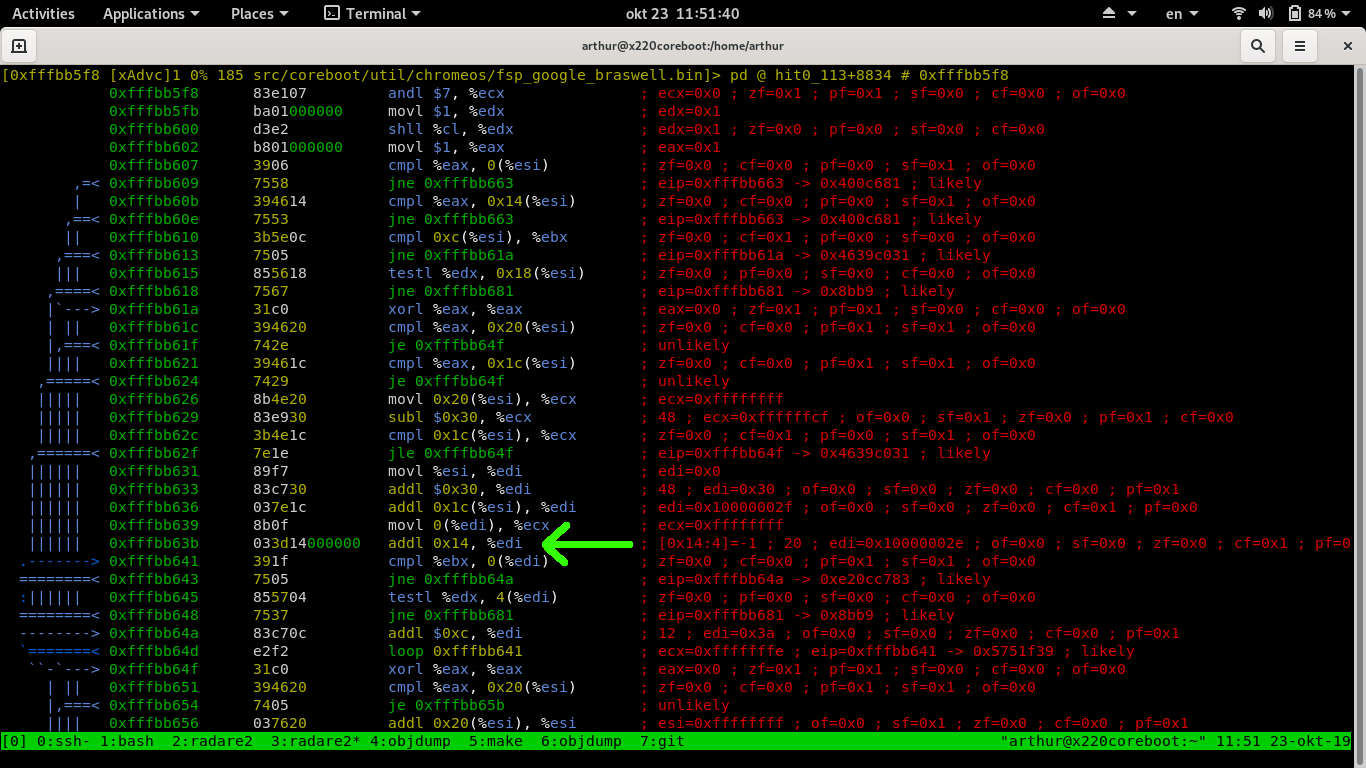Click opcode bytes ba01000000

pos(298,111)
